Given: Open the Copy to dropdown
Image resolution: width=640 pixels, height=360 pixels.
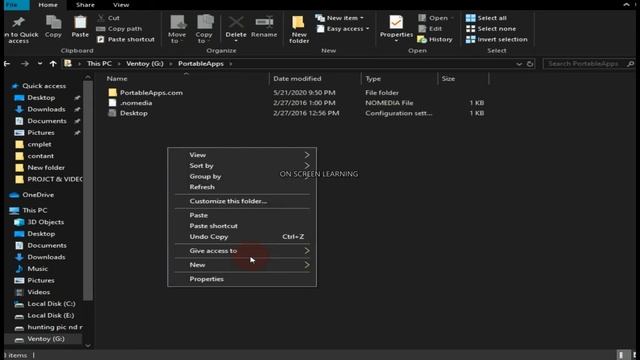Looking at the screenshot, I should (x=204, y=29).
